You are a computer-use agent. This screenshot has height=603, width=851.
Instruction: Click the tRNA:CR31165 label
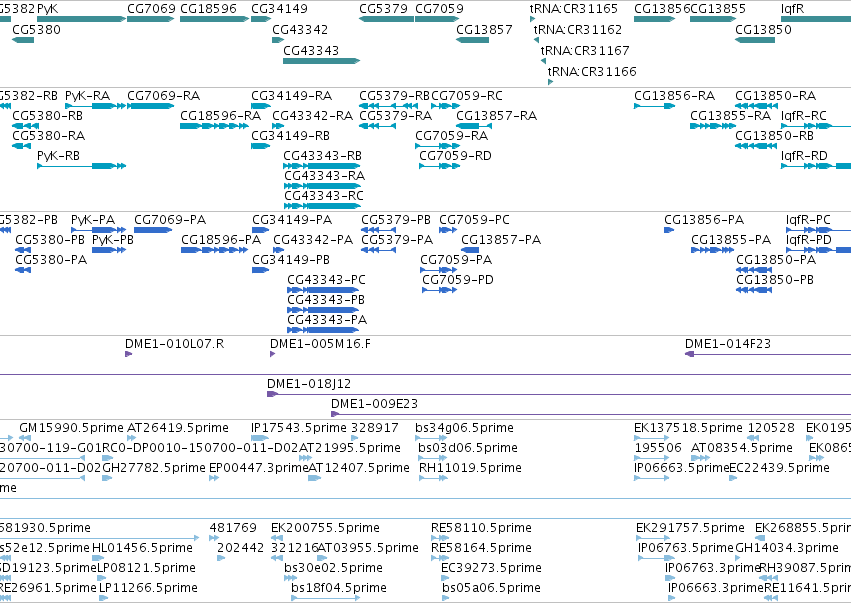574,9
